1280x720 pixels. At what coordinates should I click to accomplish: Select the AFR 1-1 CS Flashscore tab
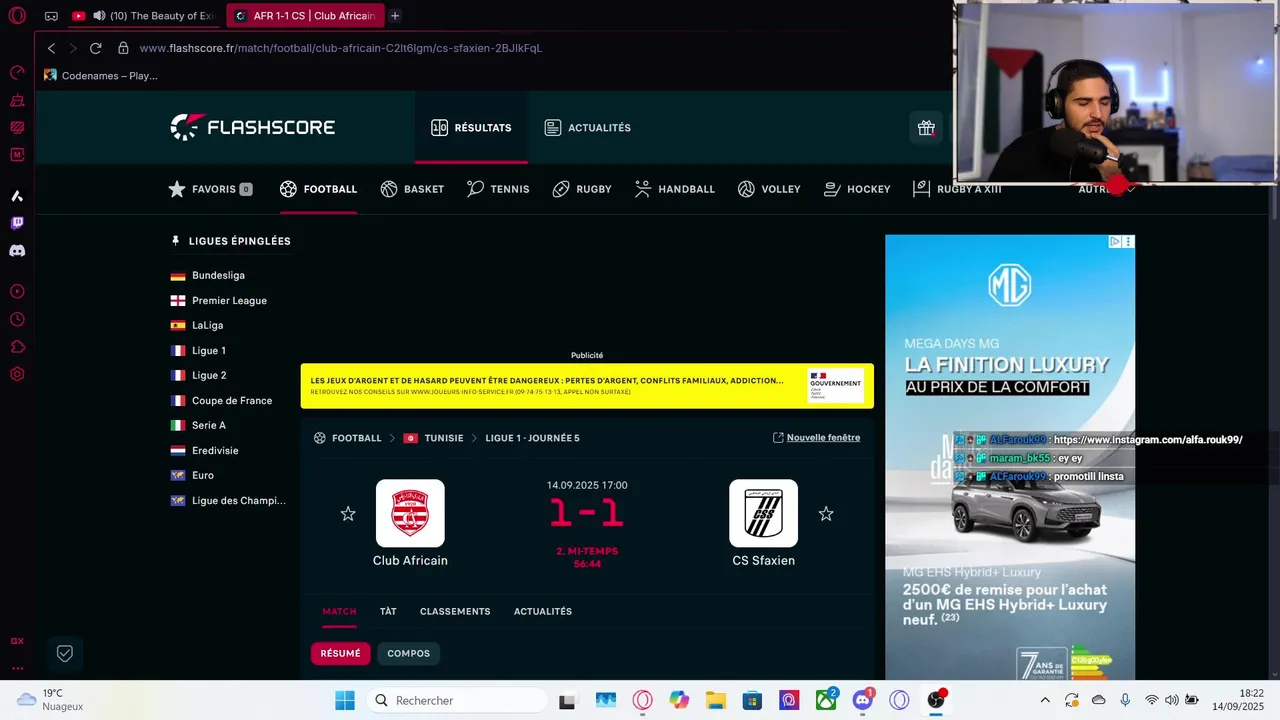click(x=304, y=16)
